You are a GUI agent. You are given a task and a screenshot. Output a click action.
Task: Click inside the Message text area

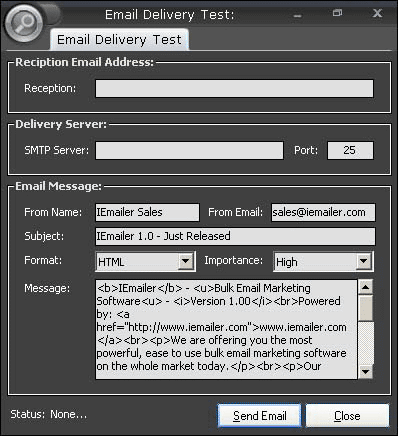click(x=226, y=329)
